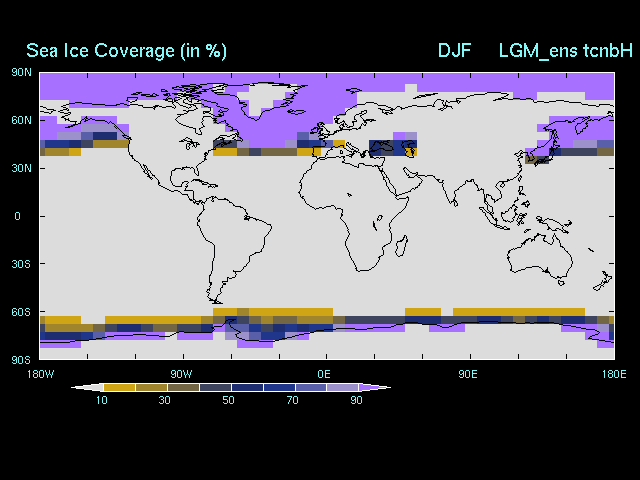This screenshot has height=480, width=640.
Task: Click the 0 equator latitude label
Action: click(17, 216)
